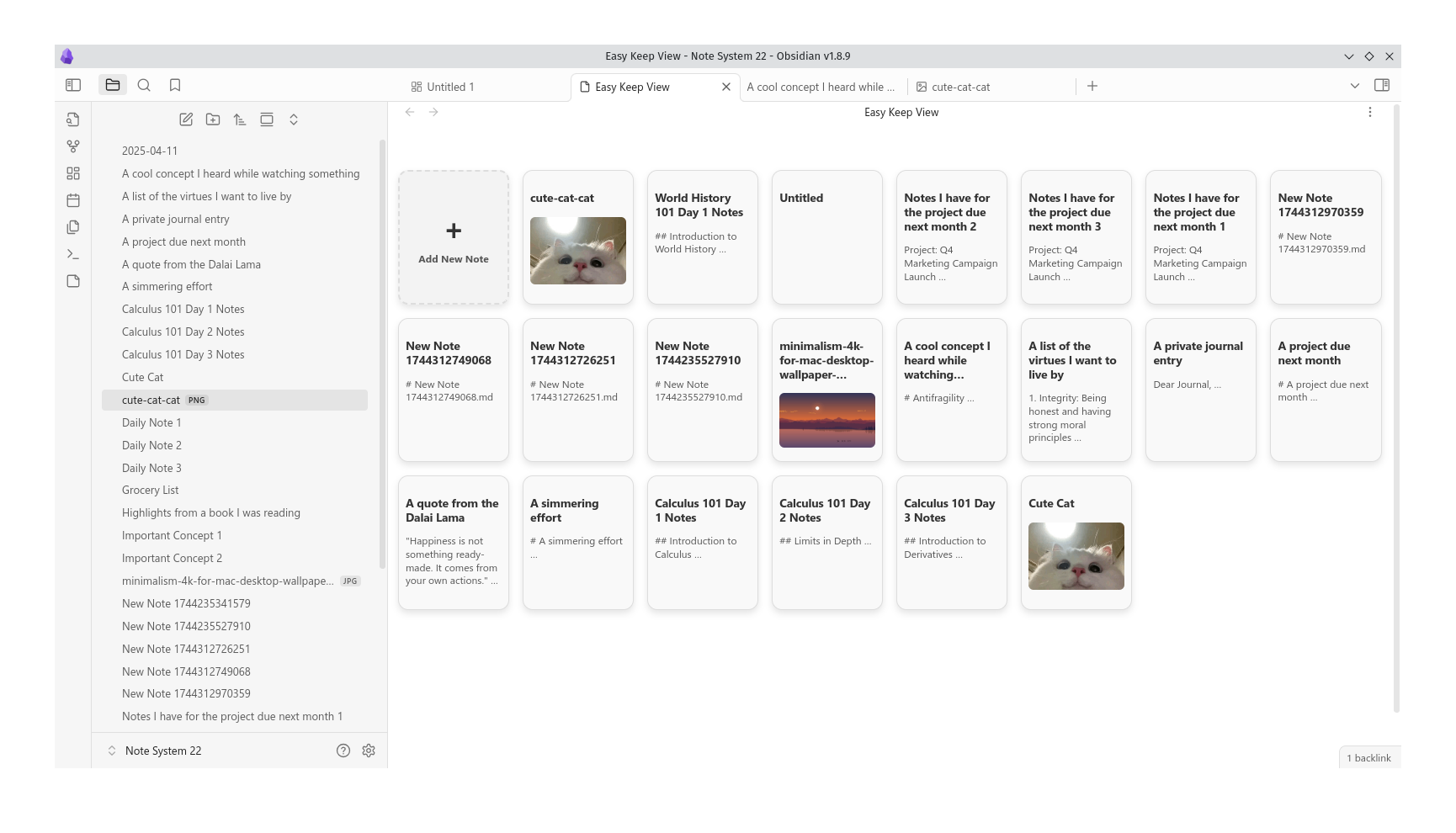The height and width of the screenshot is (833, 1456).
Task: Toggle the right sidebar
Action: pyautogui.click(x=1382, y=85)
